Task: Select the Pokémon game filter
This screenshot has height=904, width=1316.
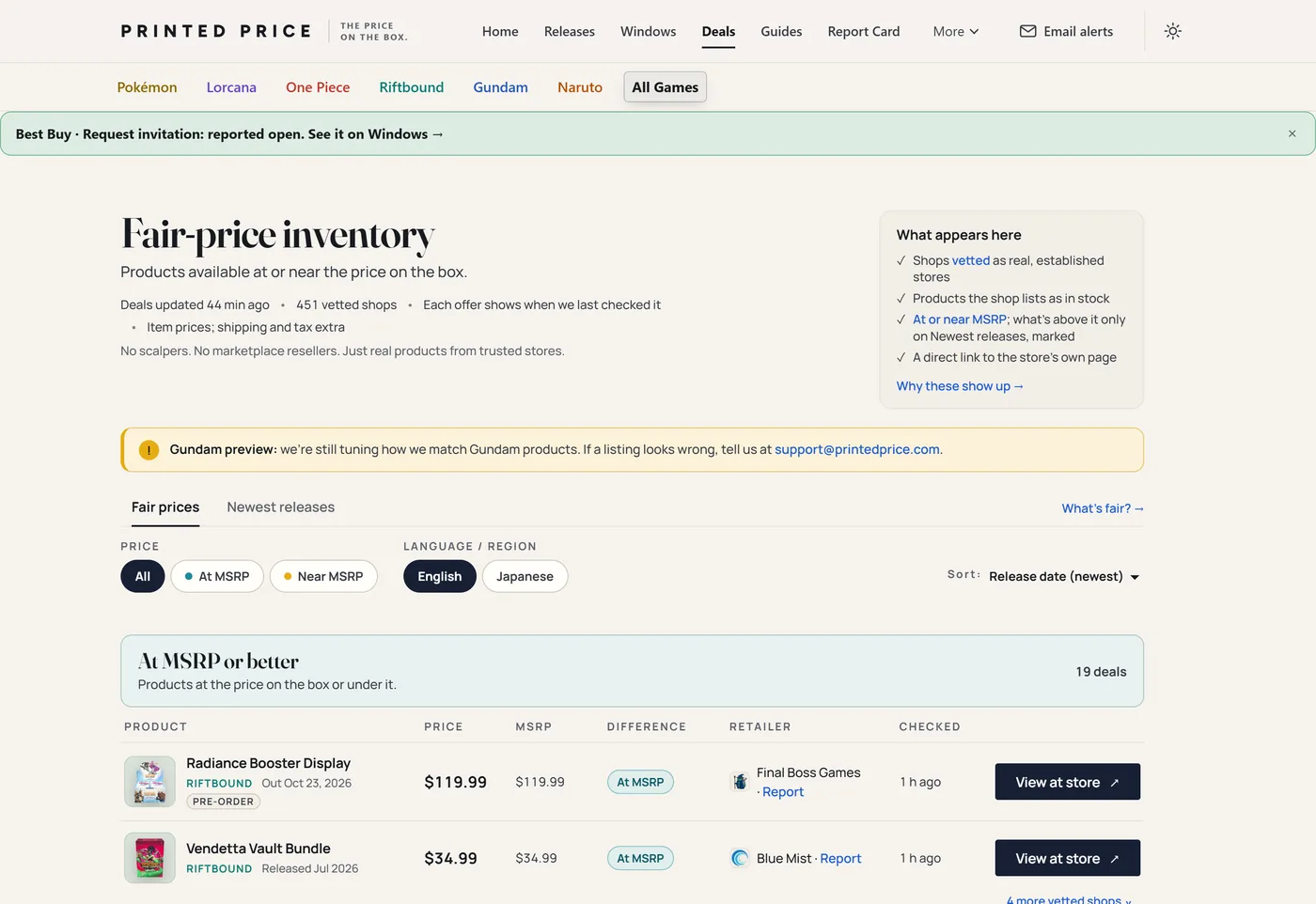Action: click(x=147, y=87)
